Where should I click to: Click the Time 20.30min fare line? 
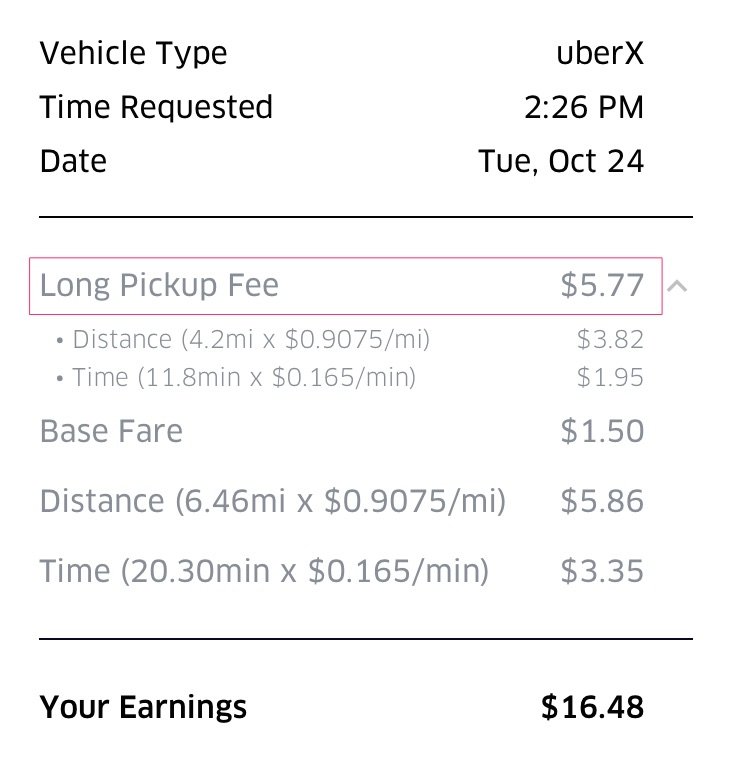click(264, 571)
